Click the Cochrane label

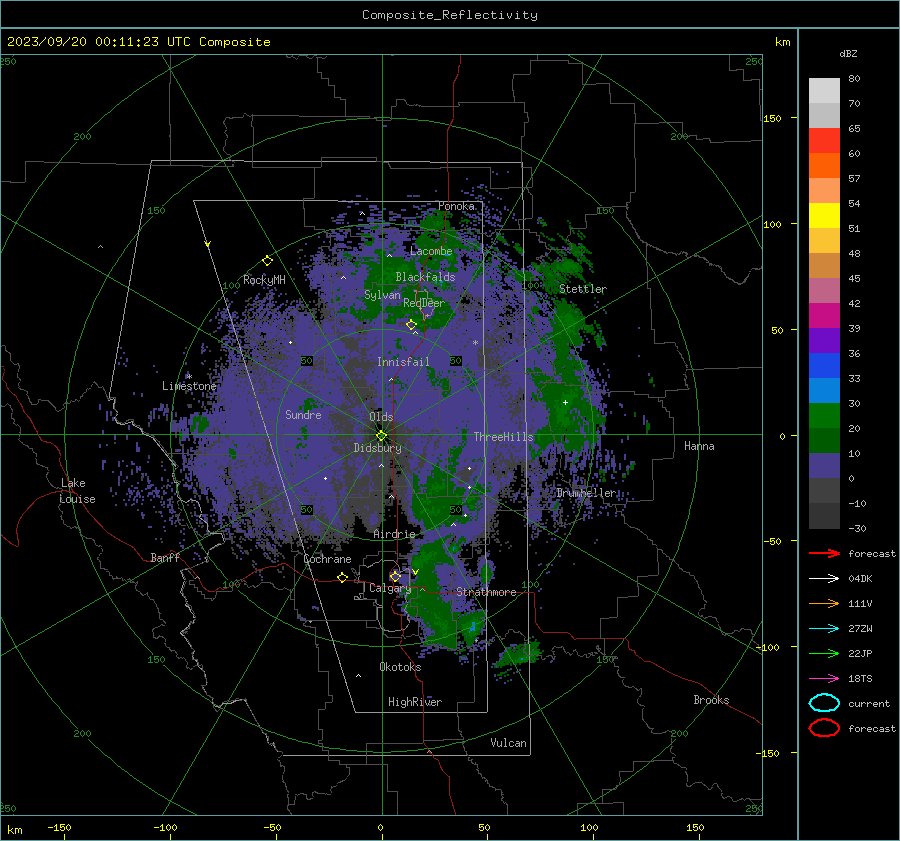click(327, 559)
